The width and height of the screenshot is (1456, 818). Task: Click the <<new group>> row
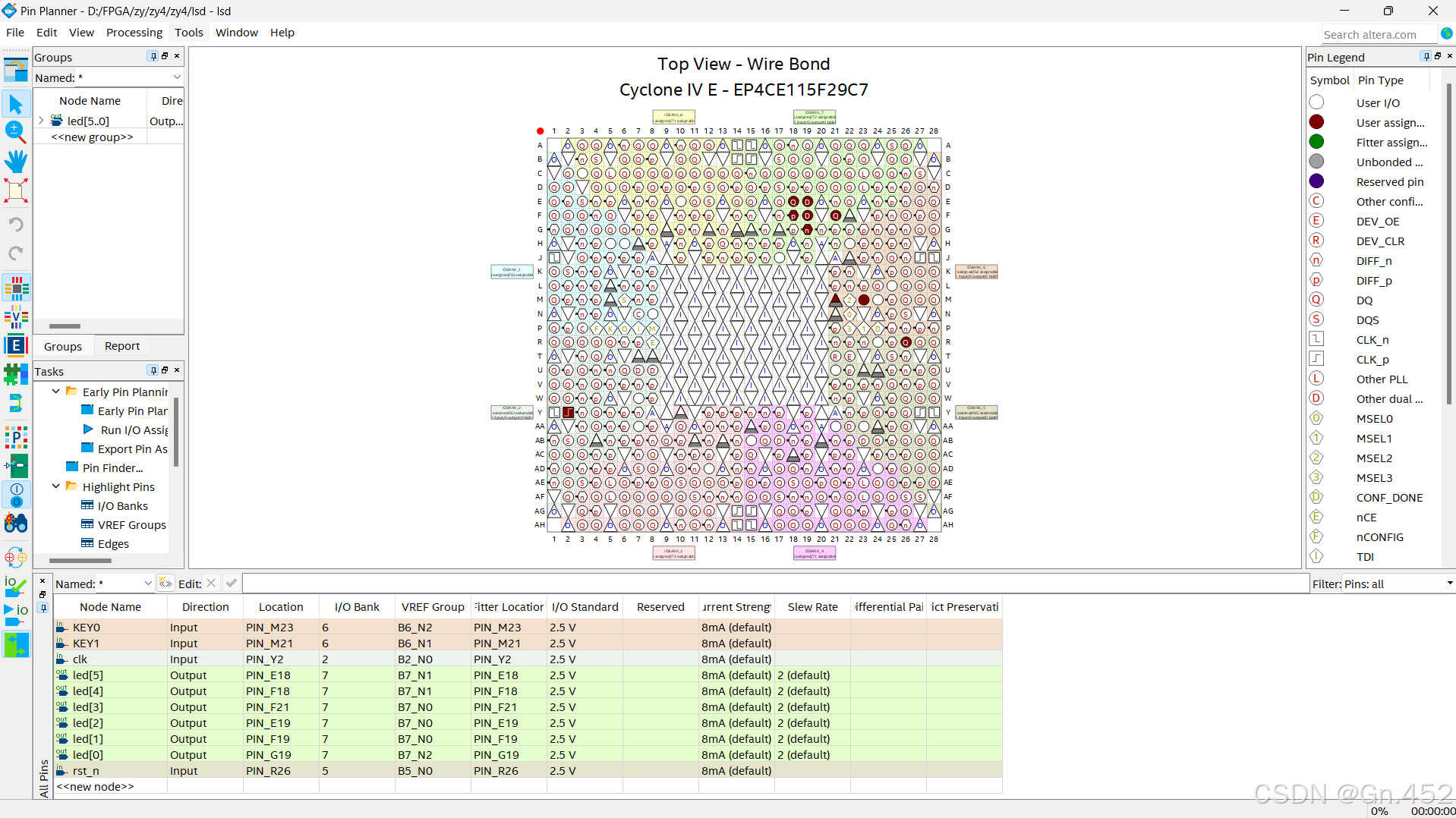[92, 137]
